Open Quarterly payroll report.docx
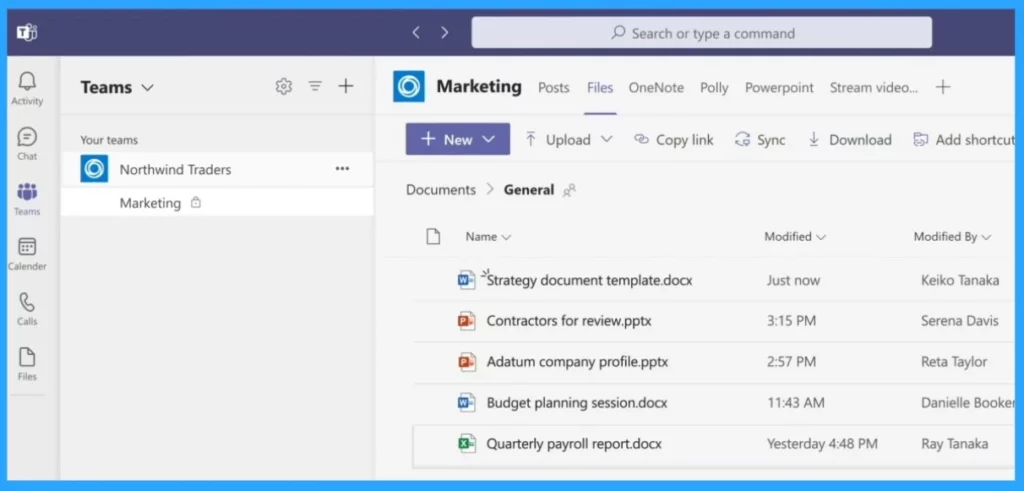 (574, 444)
